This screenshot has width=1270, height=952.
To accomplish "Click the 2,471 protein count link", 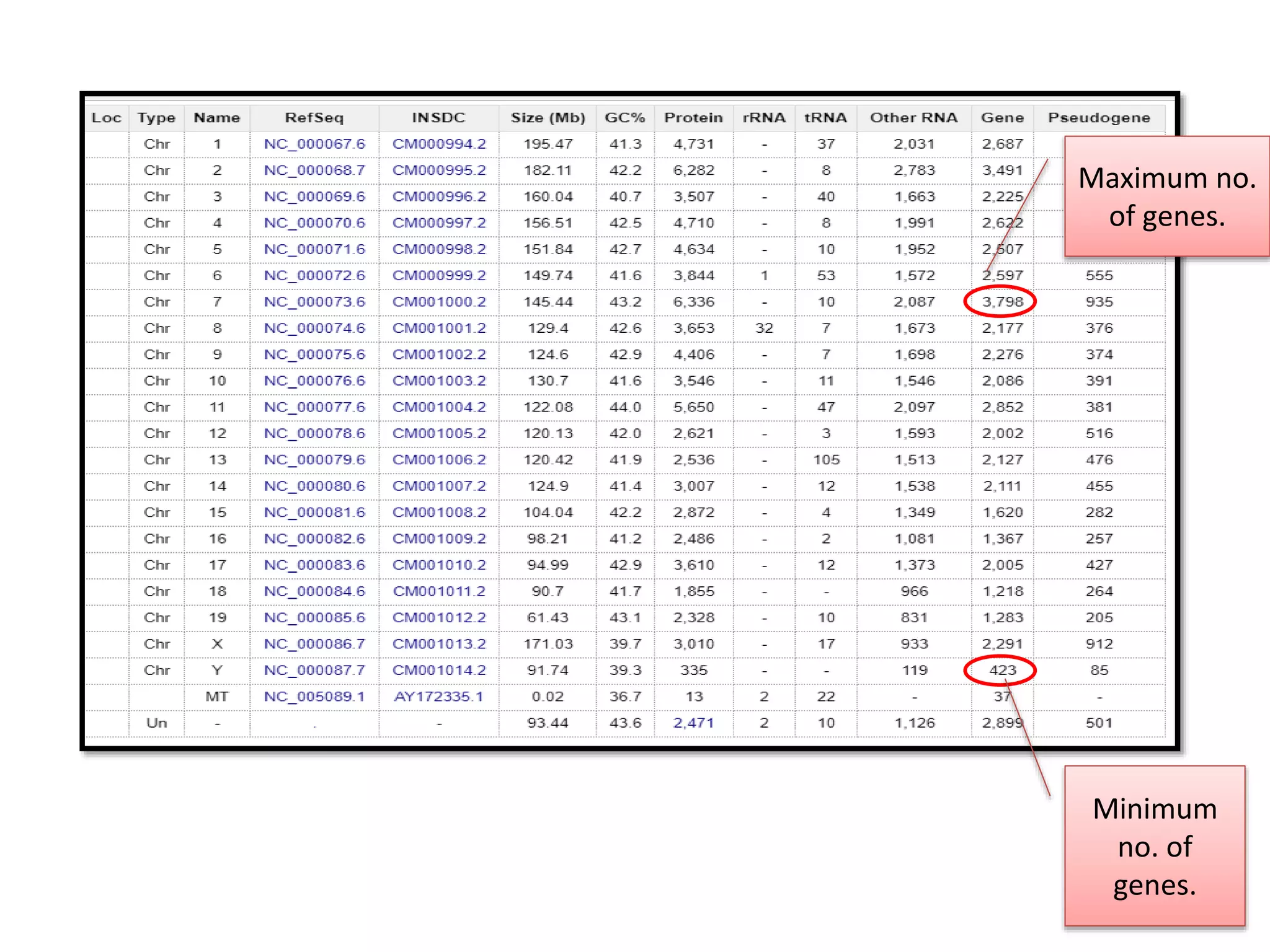I will pos(693,723).
